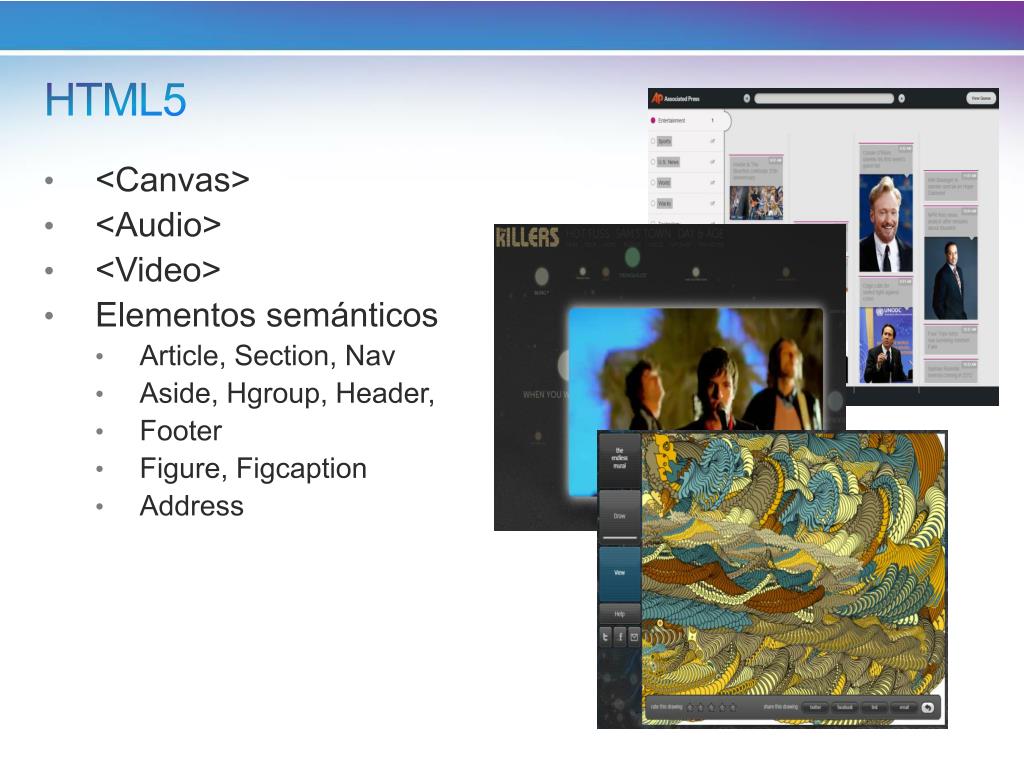Share drawing via twitter button in bottom bar
The height and width of the screenshot is (768, 1024).
[x=815, y=707]
